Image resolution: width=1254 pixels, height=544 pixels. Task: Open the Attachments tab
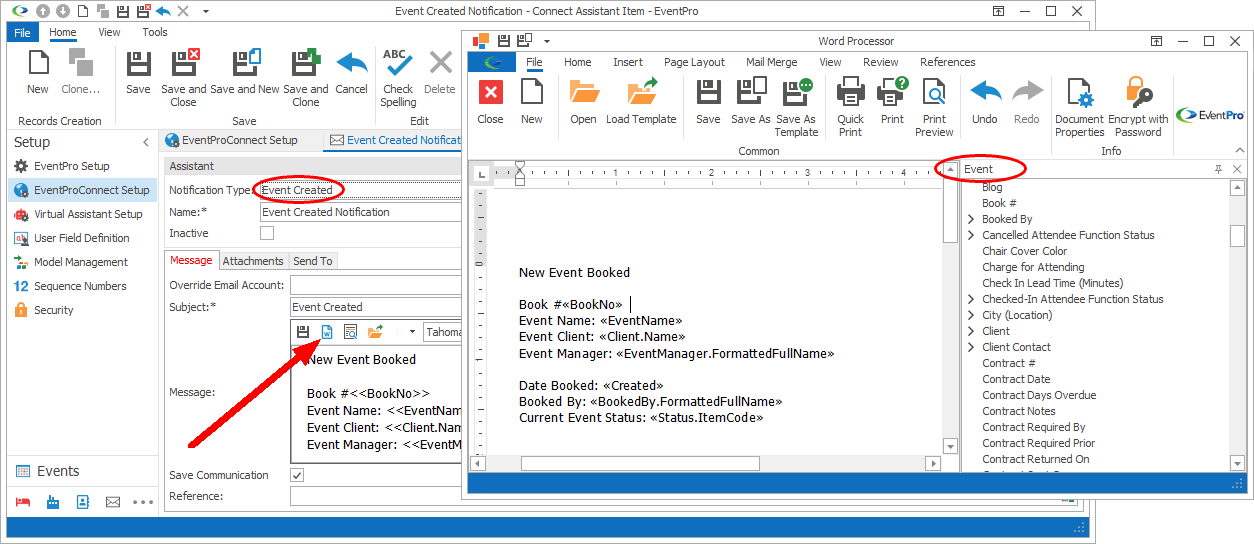click(253, 261)
